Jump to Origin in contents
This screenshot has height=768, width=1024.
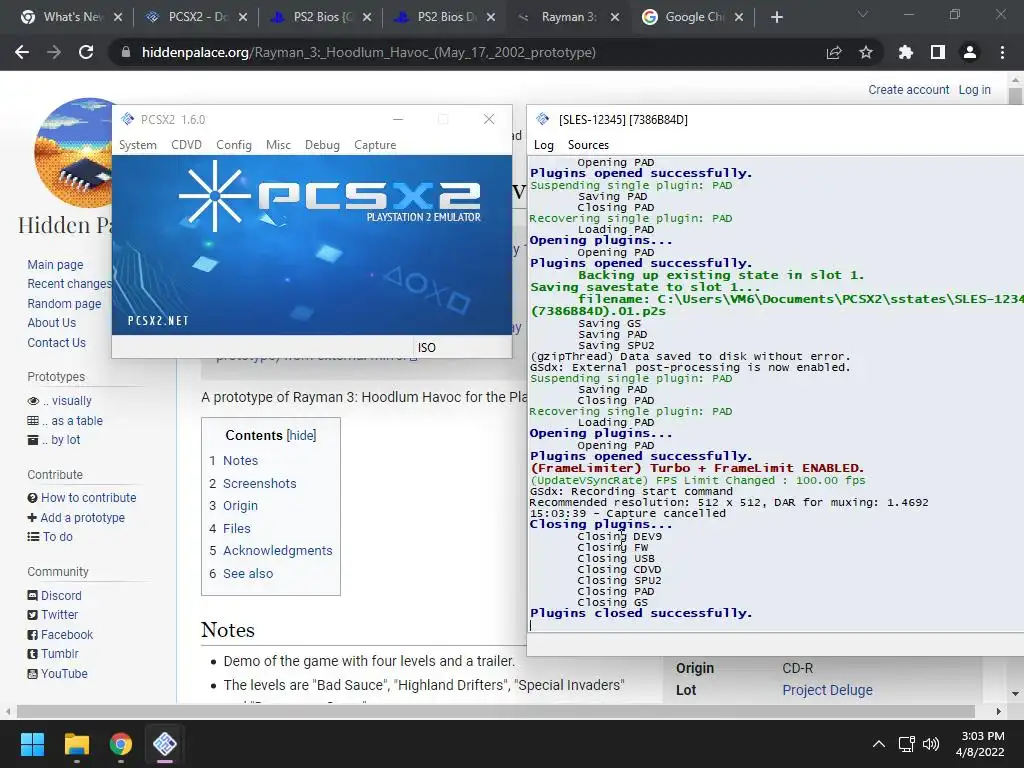(240, 505)
